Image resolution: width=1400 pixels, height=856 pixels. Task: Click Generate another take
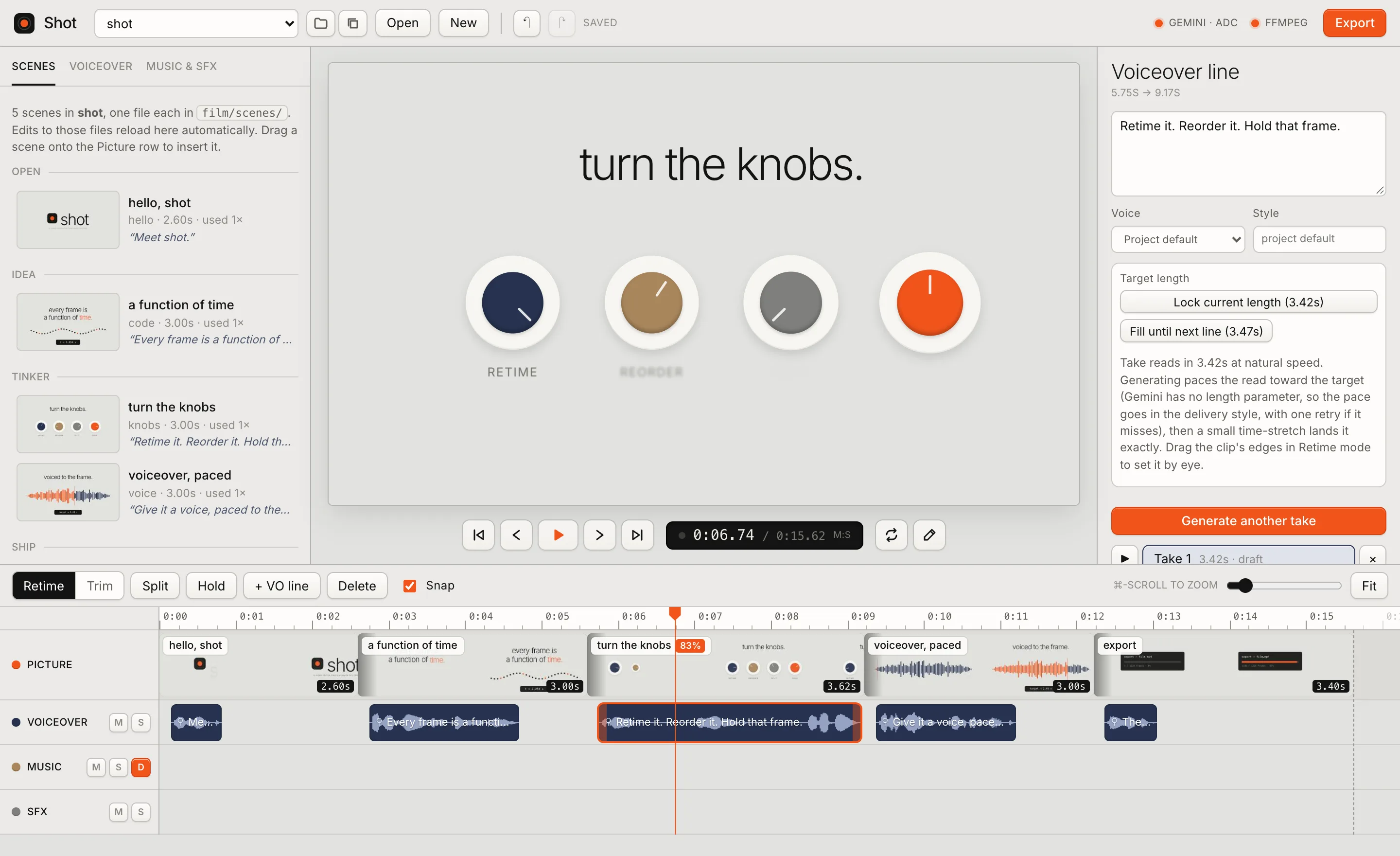tap(1248, 520)
